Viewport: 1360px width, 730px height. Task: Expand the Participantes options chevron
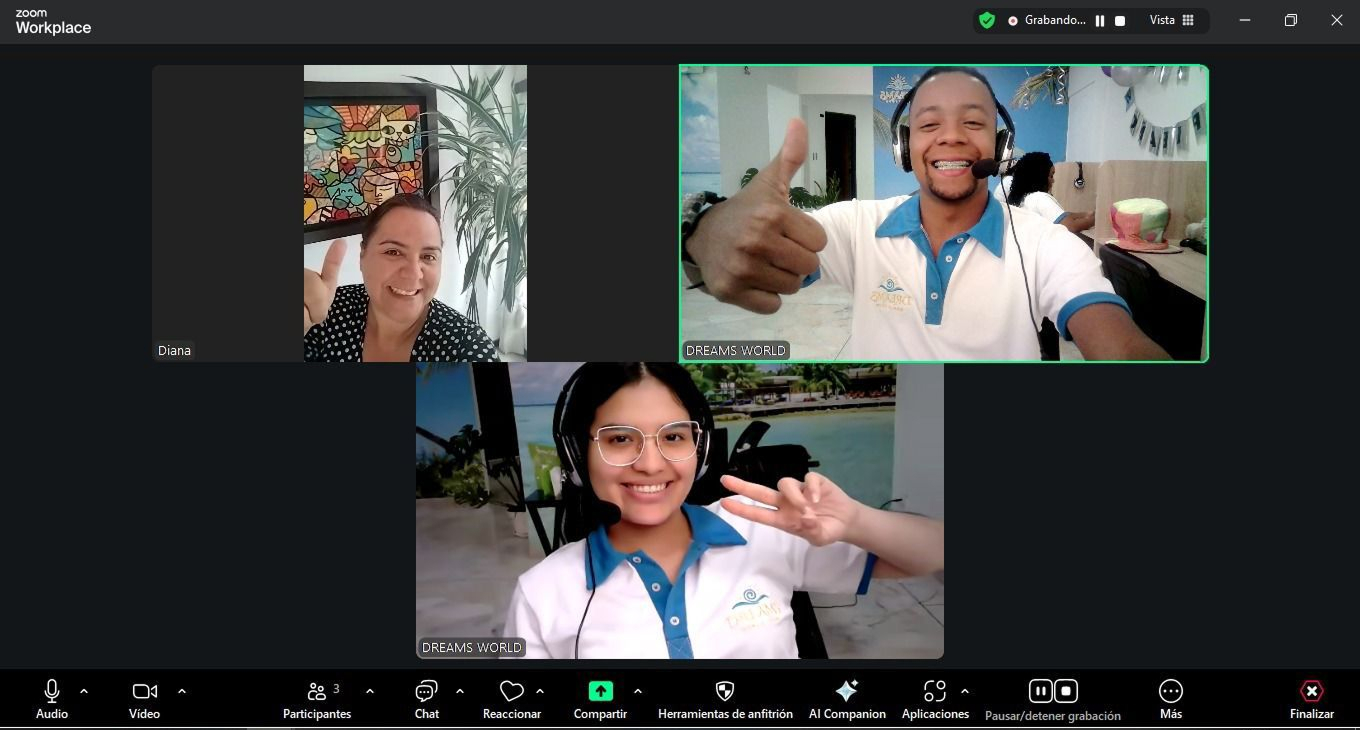click(x=370, y=691)
